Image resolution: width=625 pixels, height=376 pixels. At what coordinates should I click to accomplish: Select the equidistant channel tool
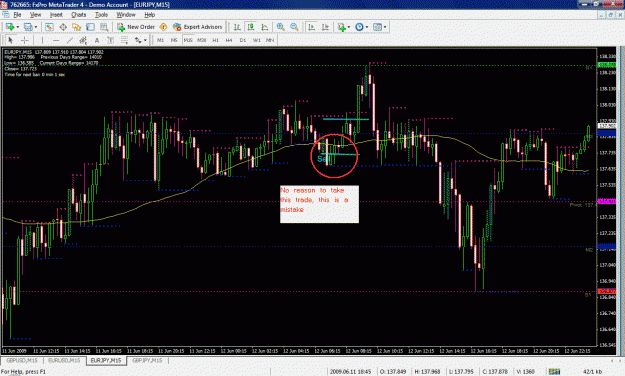click(x=83, y=40)
